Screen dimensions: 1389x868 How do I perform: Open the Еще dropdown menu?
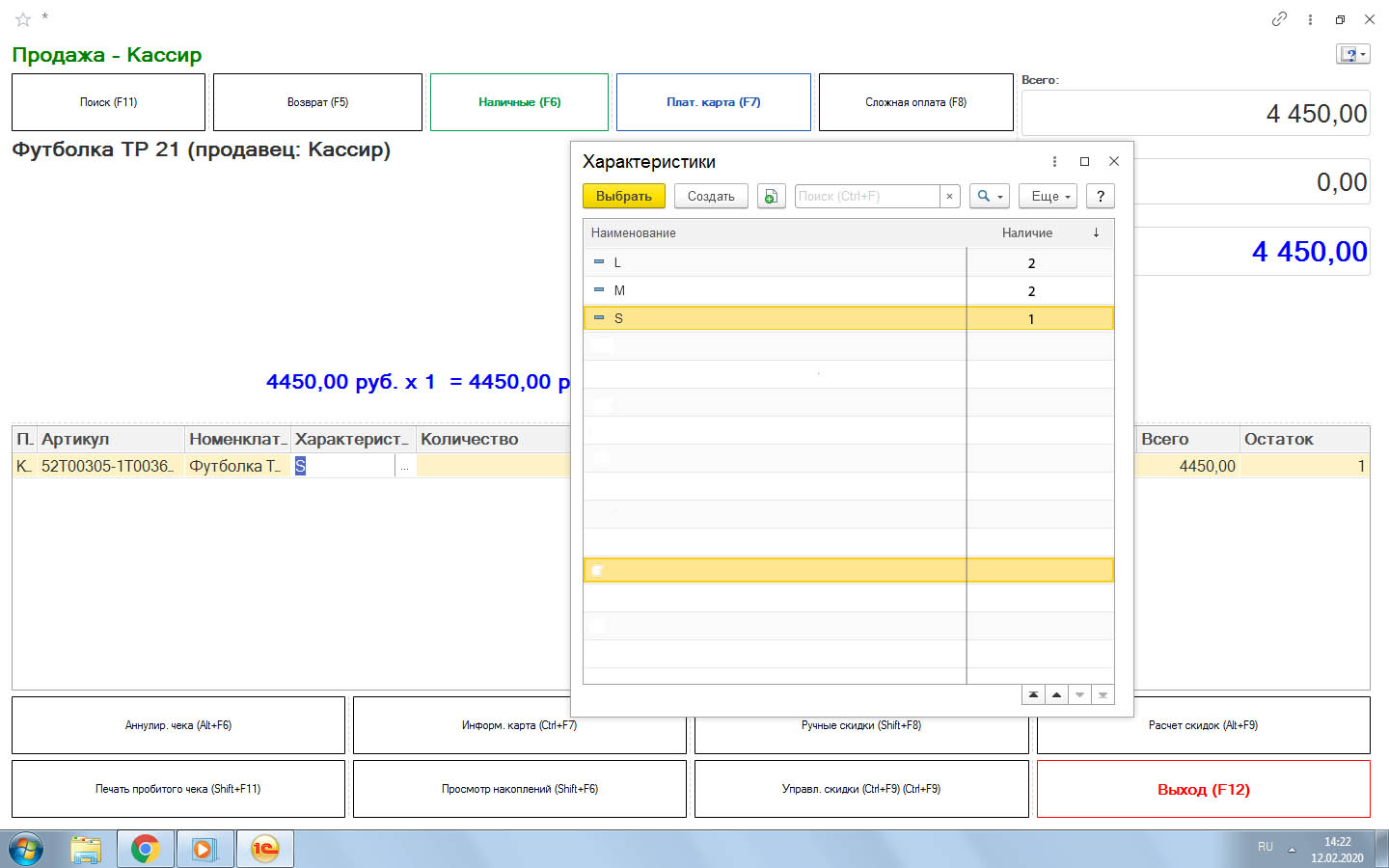click(x=1048, y=197)
